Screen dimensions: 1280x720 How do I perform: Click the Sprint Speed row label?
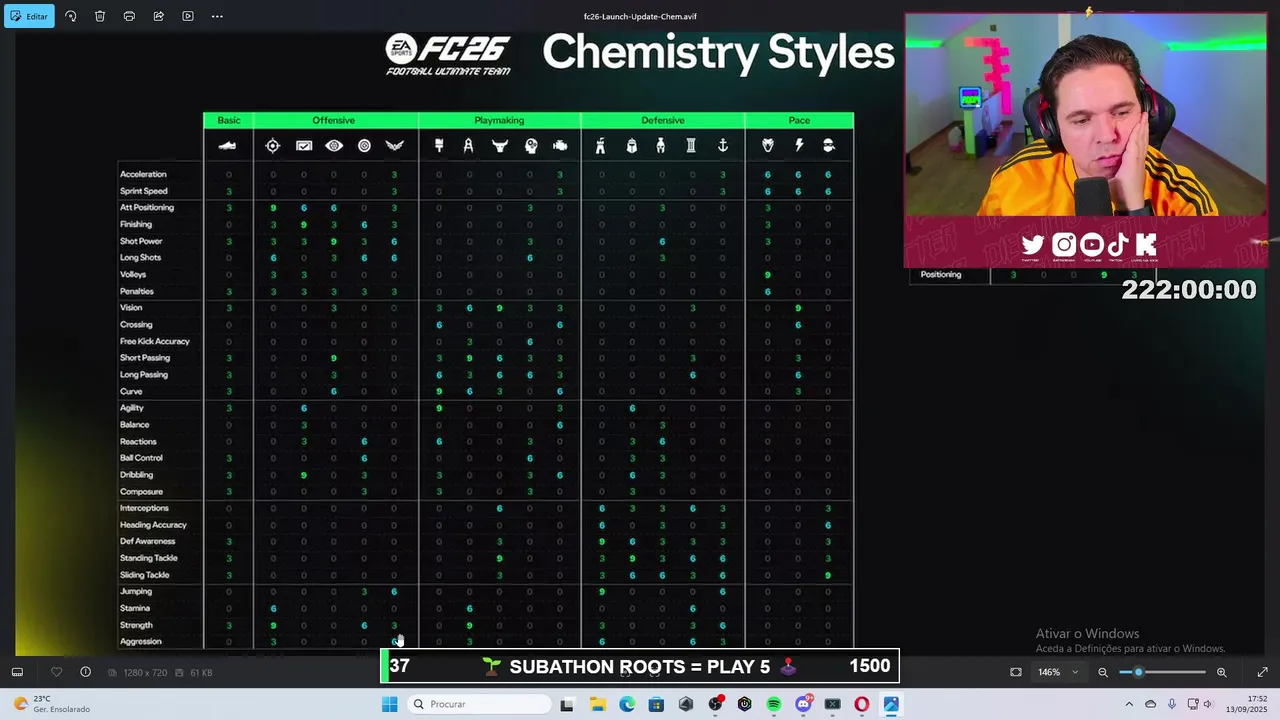[x=143, y=191]
